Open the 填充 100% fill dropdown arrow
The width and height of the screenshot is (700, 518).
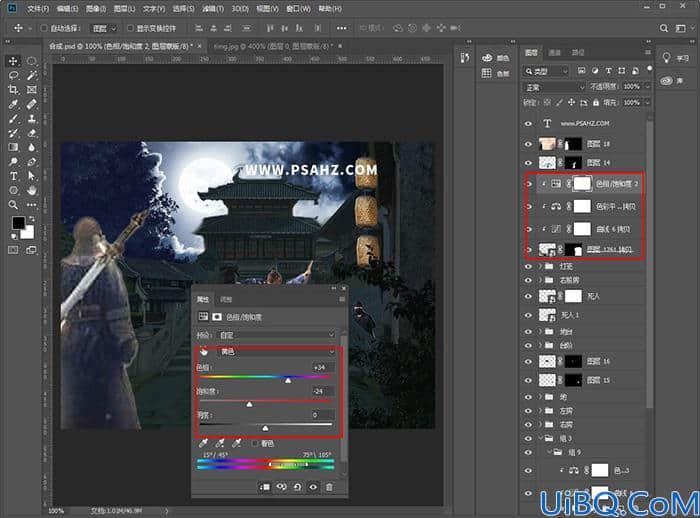click(647, 103)
